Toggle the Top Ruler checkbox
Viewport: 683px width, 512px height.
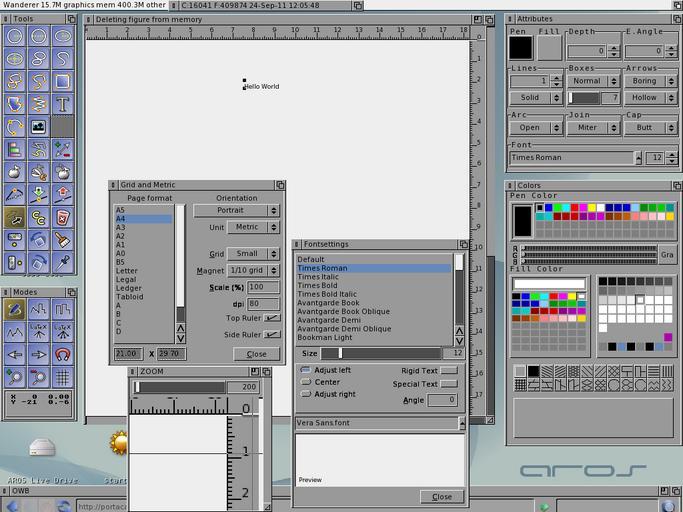[x=271, y=318]
